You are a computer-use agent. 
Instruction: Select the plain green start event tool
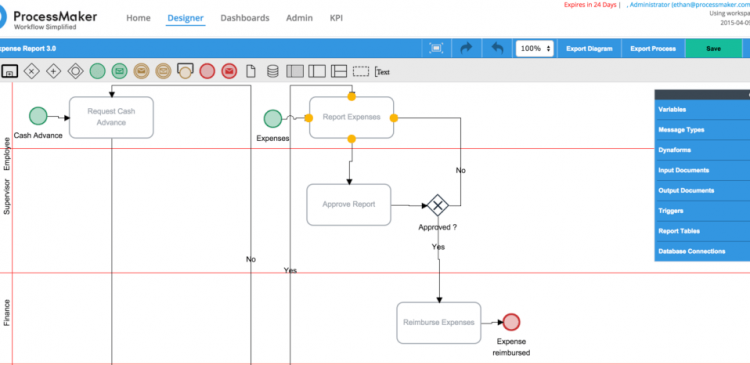point(97,72)
